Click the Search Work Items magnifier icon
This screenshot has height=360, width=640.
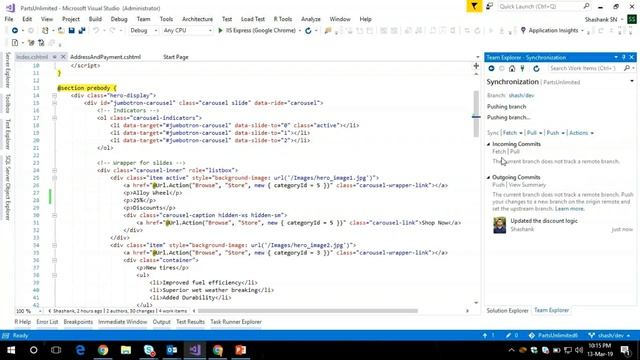pos(627,68)
